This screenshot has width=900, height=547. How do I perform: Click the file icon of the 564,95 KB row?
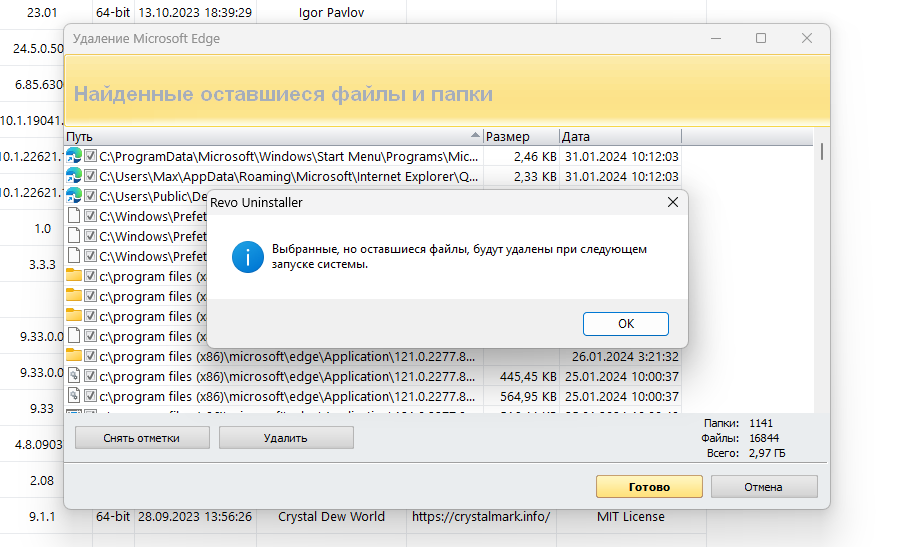pyautogui.click(x=73, y=396)
